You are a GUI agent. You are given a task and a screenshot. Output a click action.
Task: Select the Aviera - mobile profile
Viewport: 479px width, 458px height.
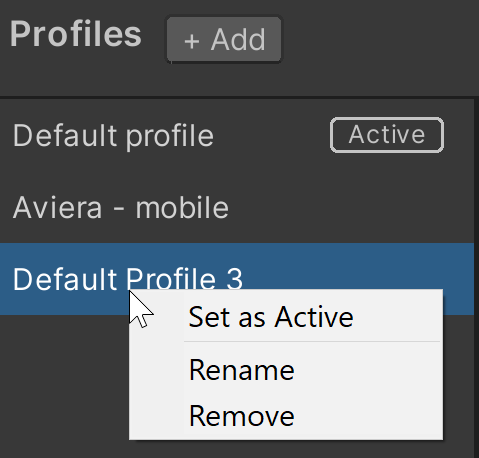pyautogui.click(x=237, y=207)
